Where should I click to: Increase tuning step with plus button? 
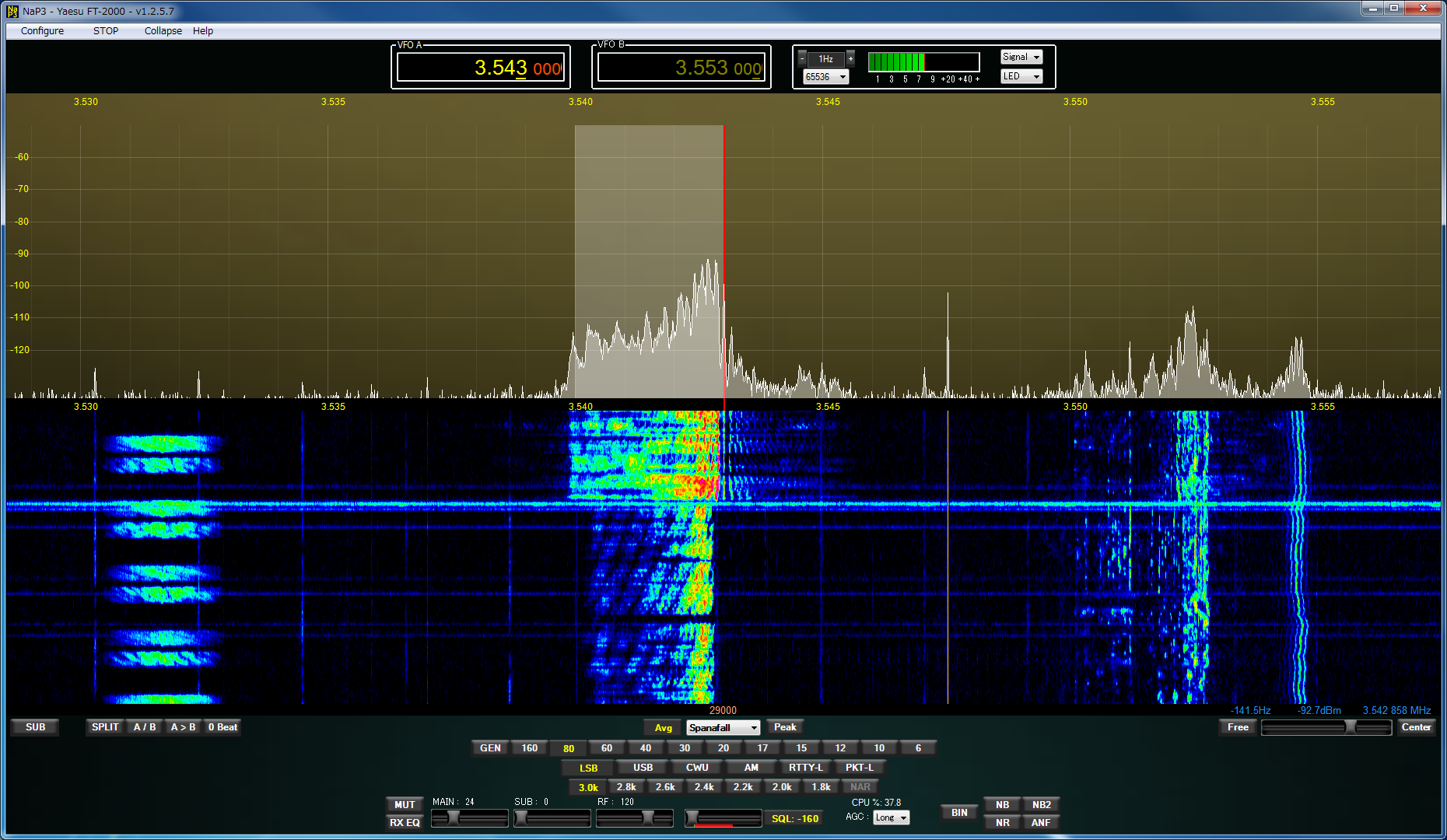tap(850, 58)
